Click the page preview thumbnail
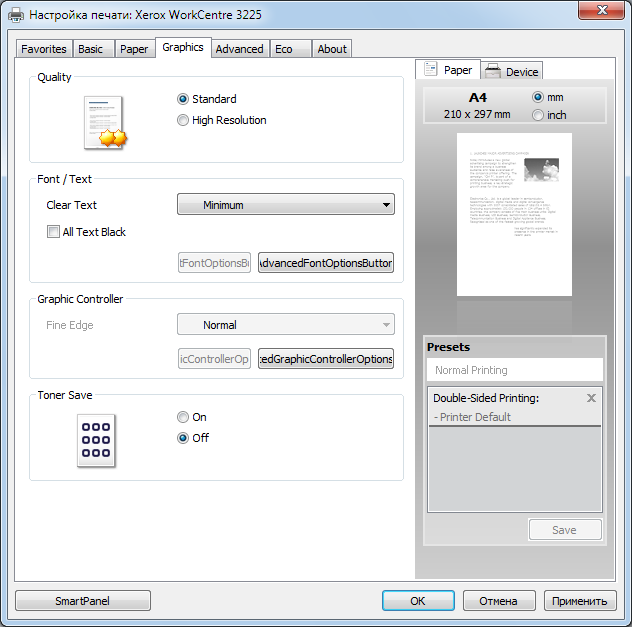 point(514,214)
